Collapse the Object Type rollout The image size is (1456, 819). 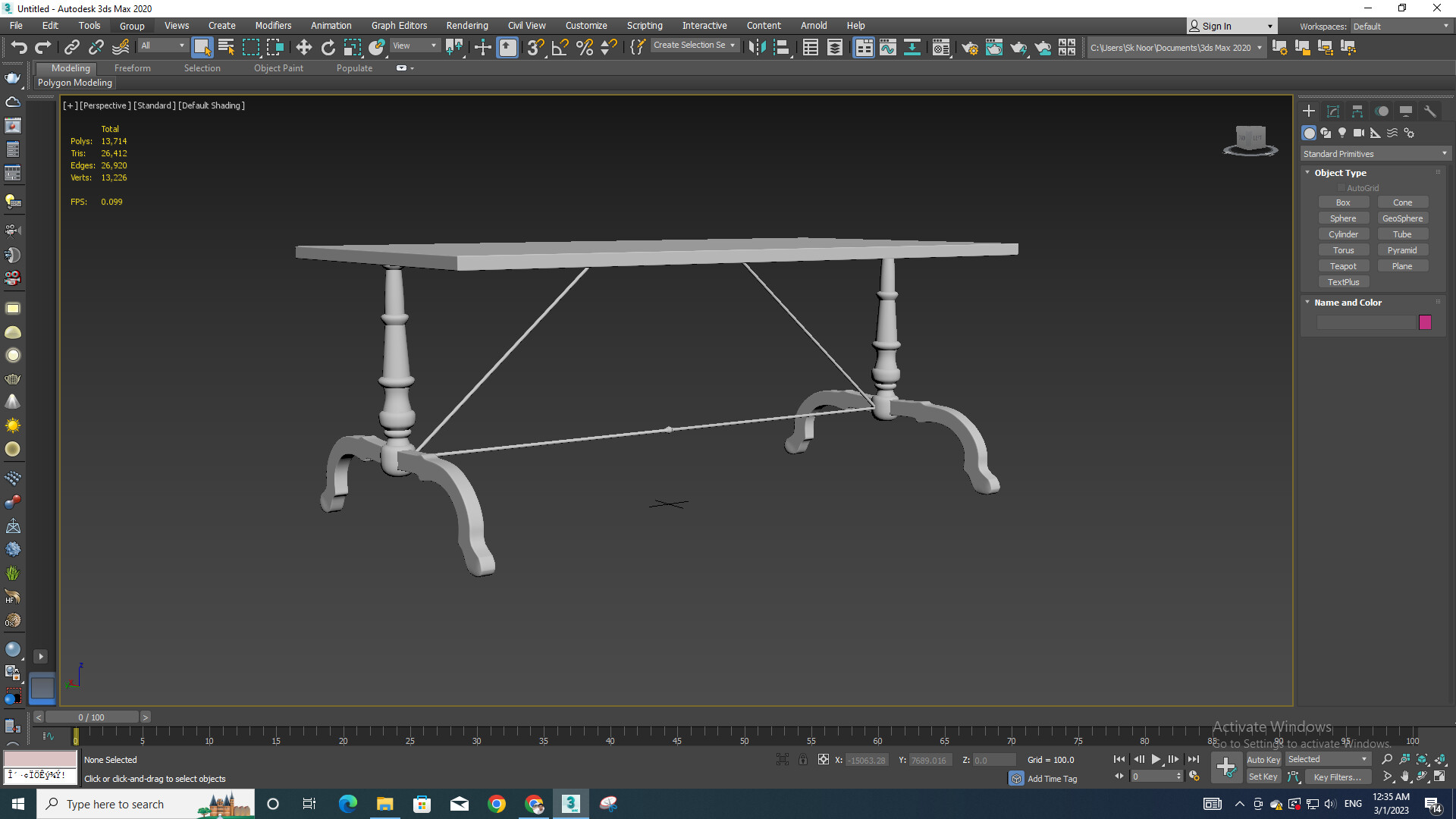pyautogui.click(x=1307, y=172)
